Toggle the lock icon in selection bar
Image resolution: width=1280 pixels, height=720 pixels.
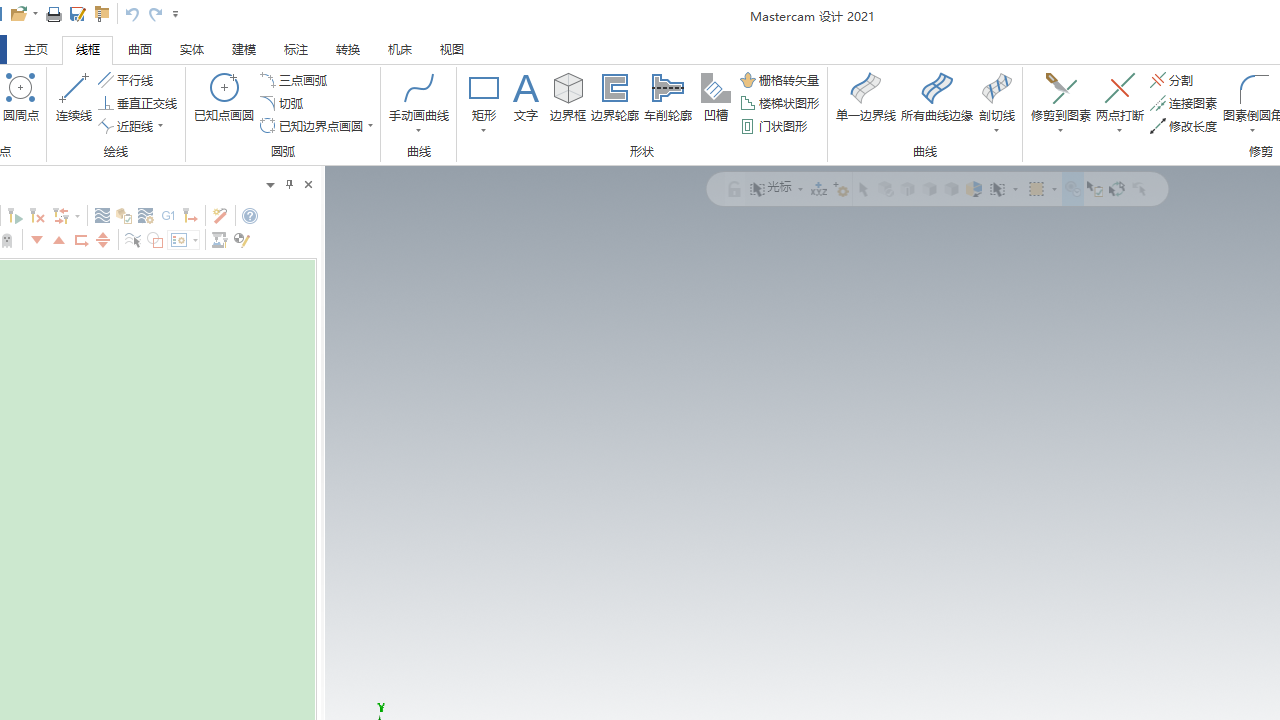click(734, 189)
